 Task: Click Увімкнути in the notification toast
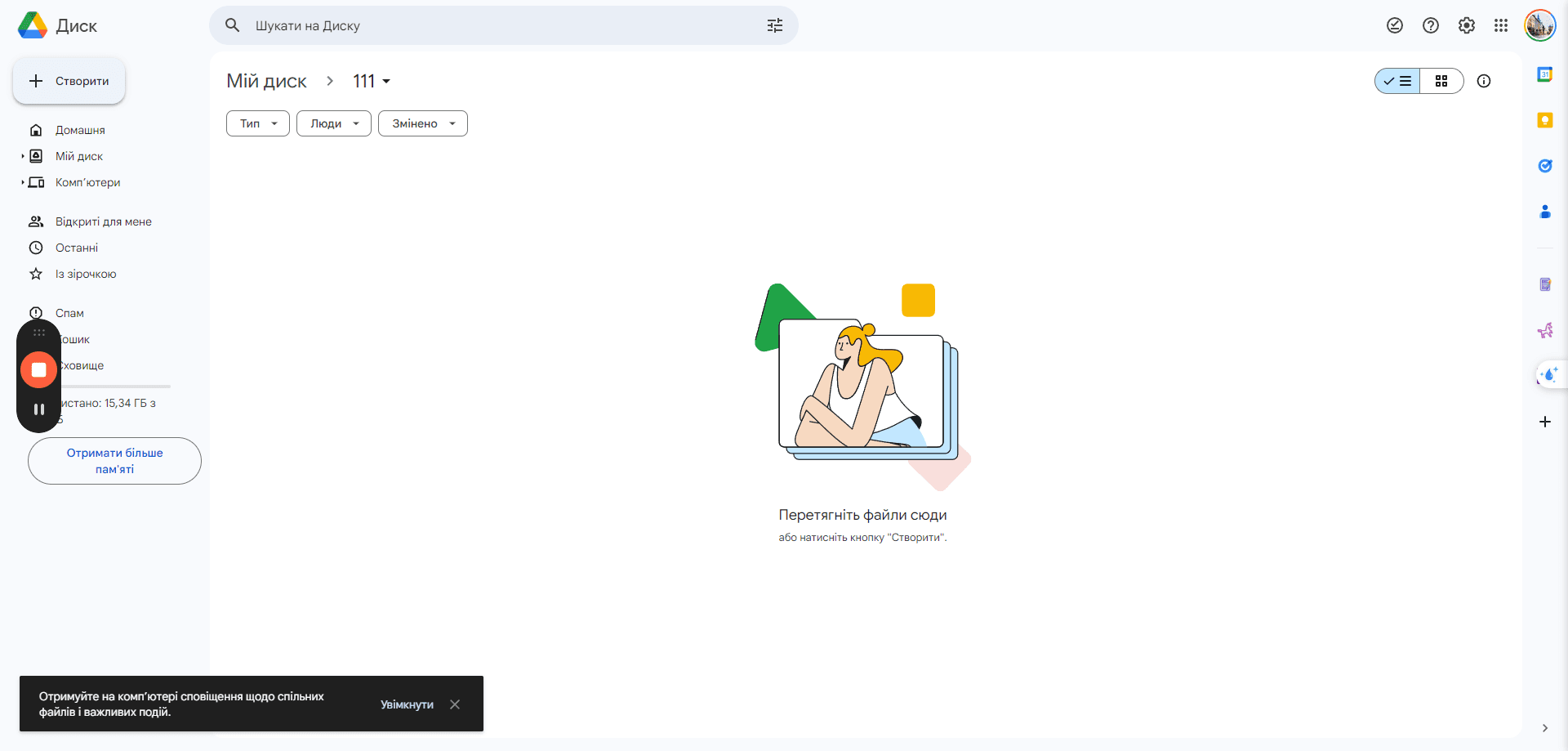pos(407,704)
